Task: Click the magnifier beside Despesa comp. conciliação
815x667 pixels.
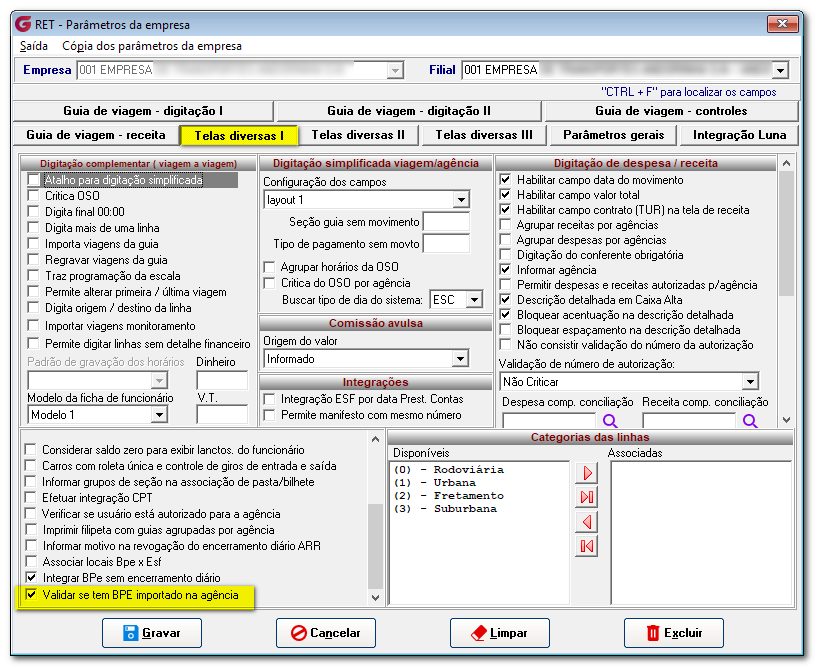Action: (610, 420)
